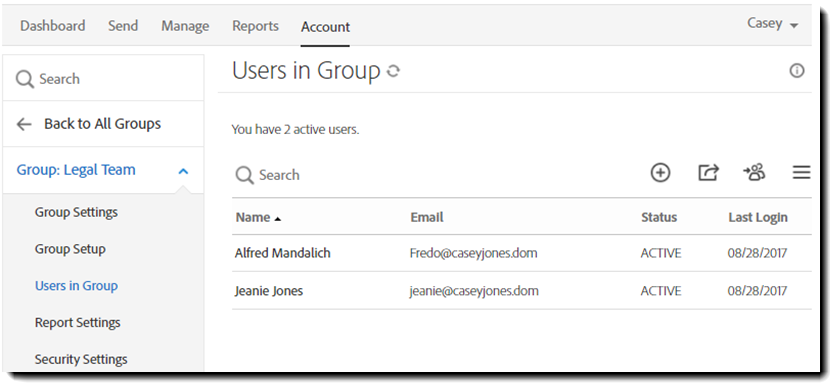The width and height of the screenshot is (830, 384).
Task: Open Group Settings in the sidebar
Action: click(76, 212)
